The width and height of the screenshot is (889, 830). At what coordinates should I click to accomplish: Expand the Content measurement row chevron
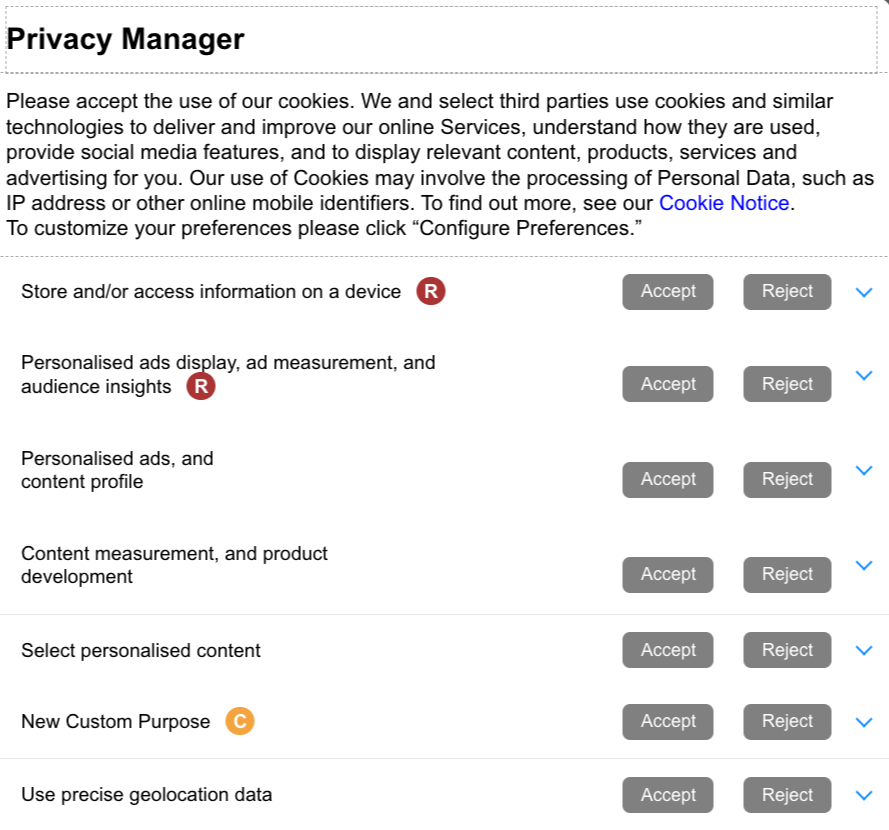pyautogui.click(x=863, y=565)
